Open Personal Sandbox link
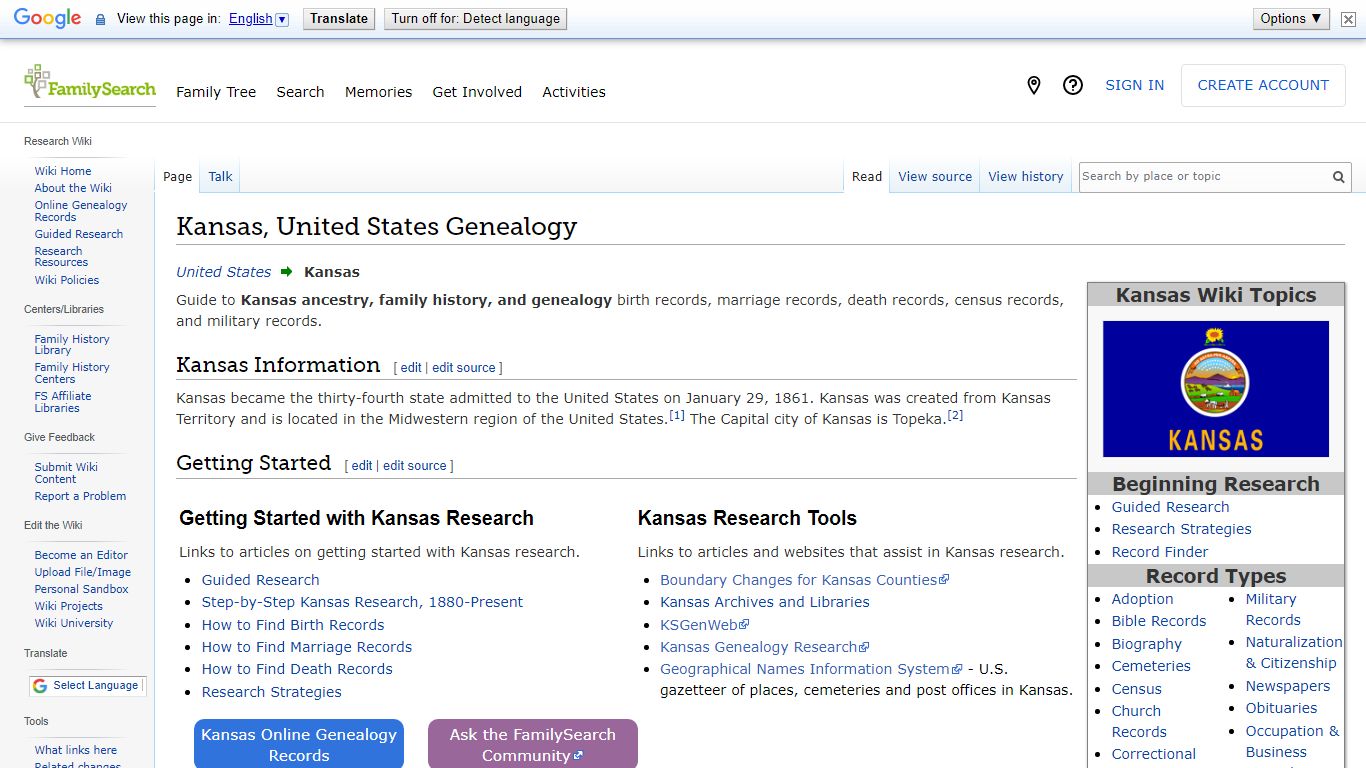 click(x=82, y=589)
